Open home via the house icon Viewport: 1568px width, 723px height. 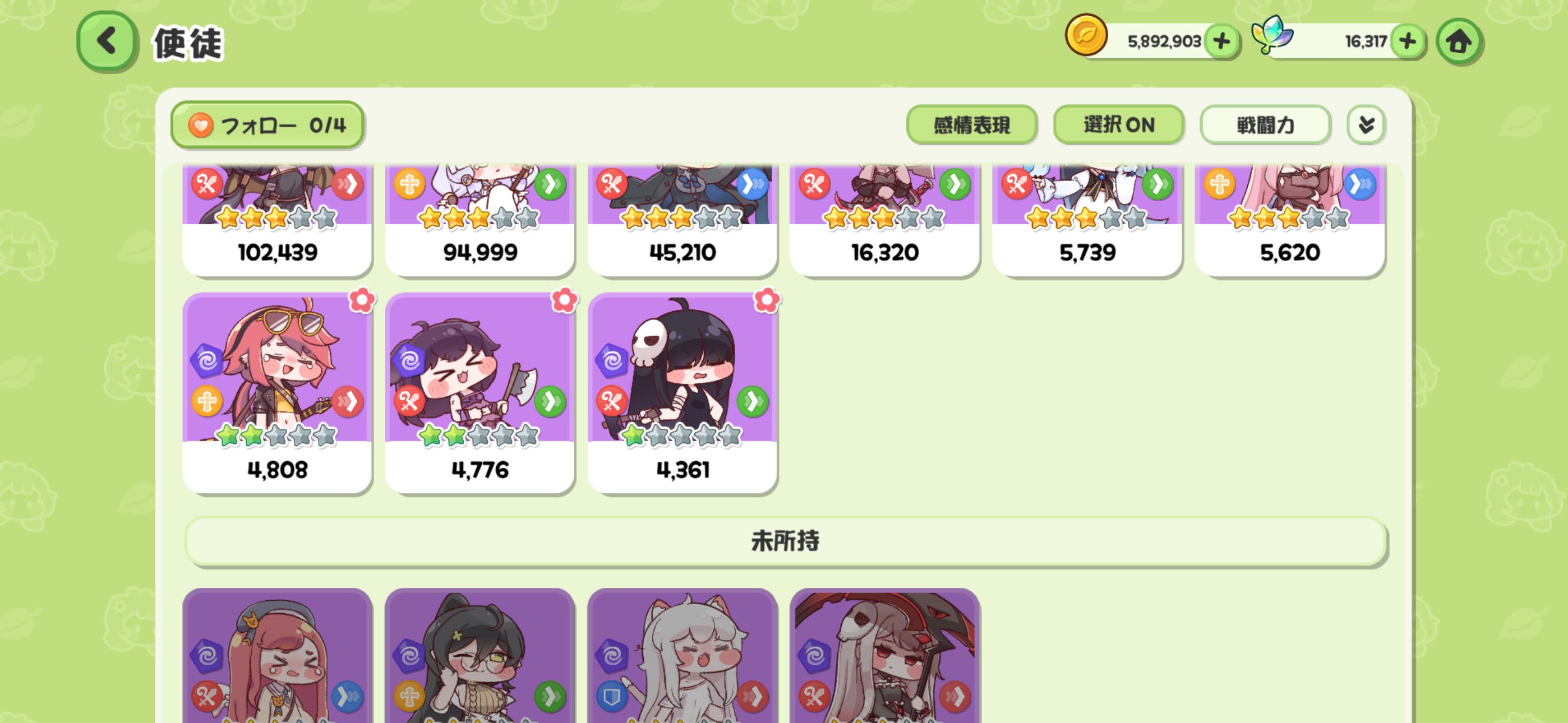(x=1459, y=41)
